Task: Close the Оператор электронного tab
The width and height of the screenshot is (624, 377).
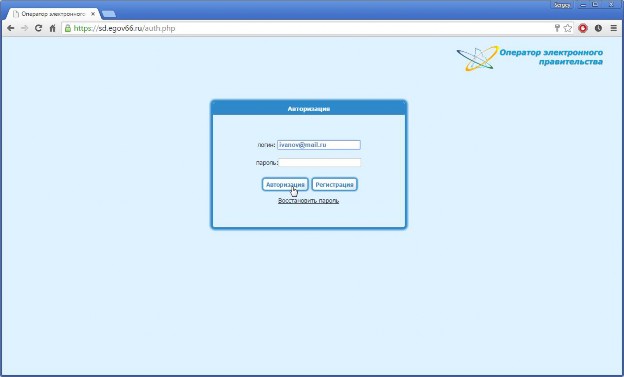Action: pos(93,14)
